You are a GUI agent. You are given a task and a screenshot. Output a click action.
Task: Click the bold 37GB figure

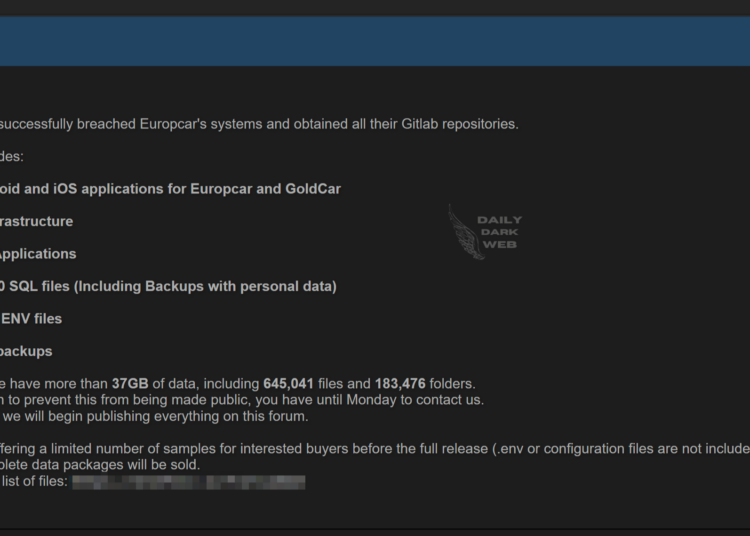pos(130,384)
